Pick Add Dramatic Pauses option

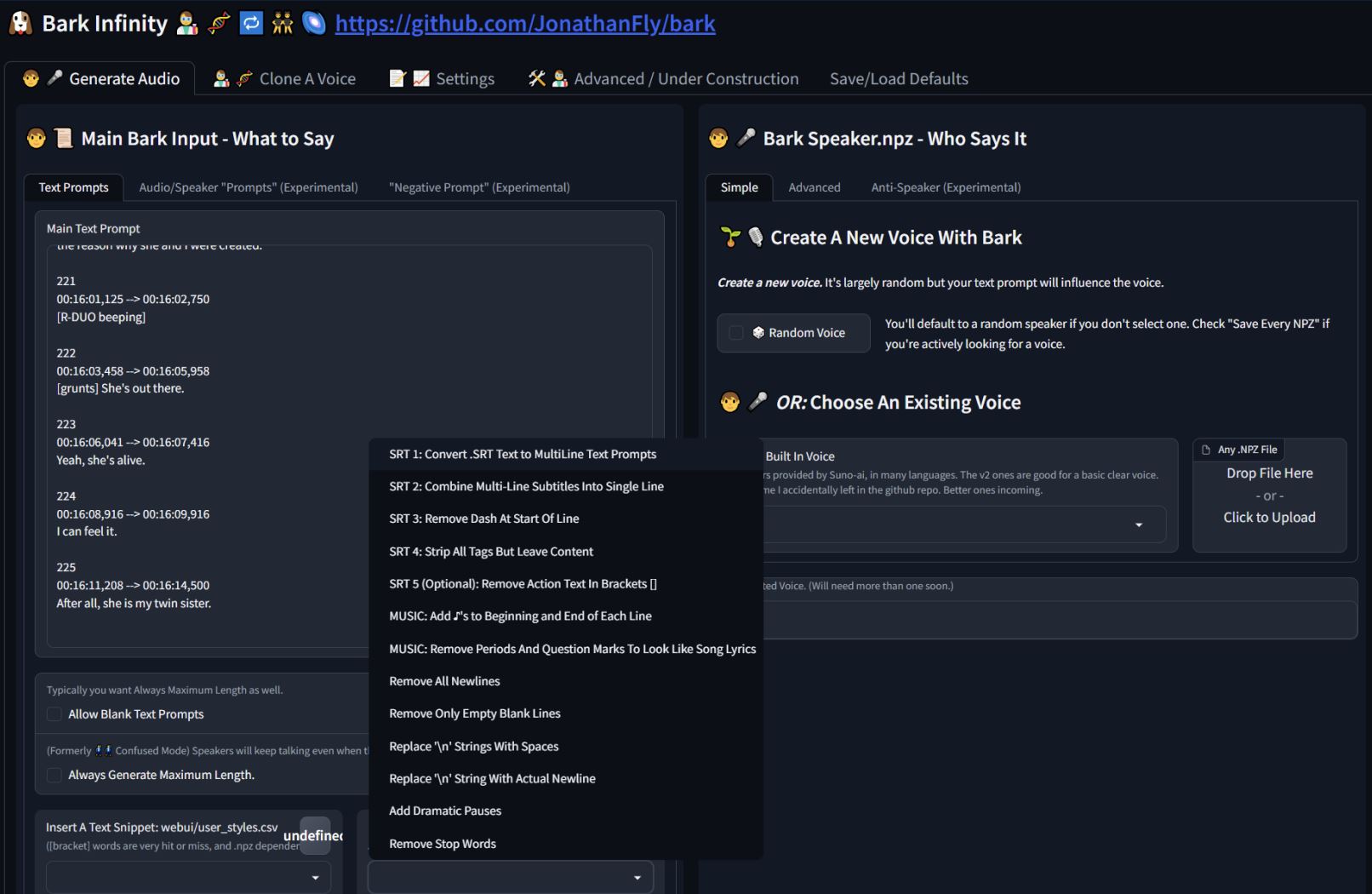click(x=565, y=811)
